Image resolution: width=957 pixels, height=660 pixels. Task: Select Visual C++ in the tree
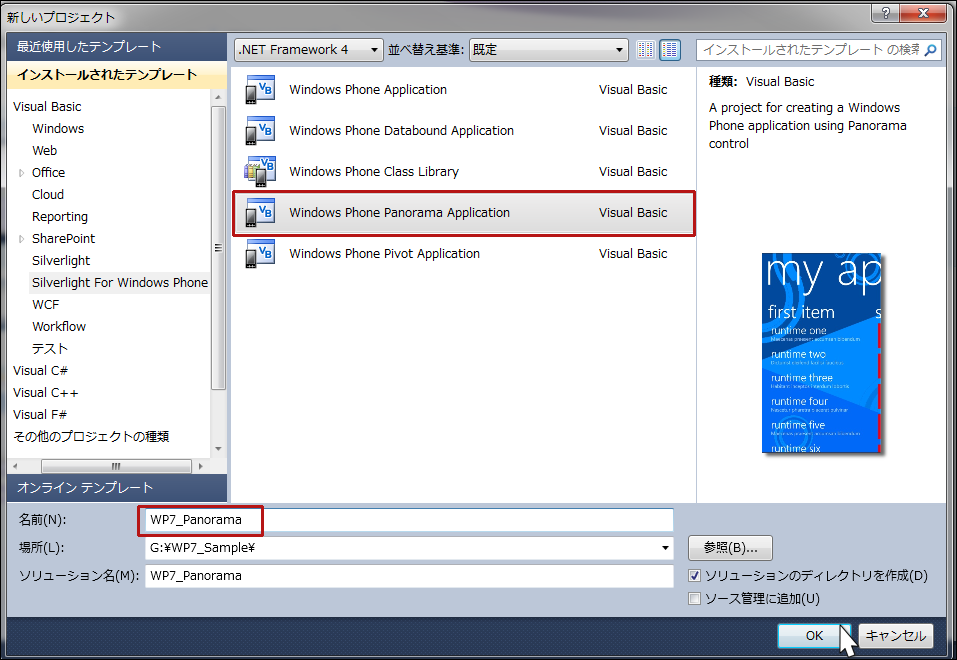46,393
